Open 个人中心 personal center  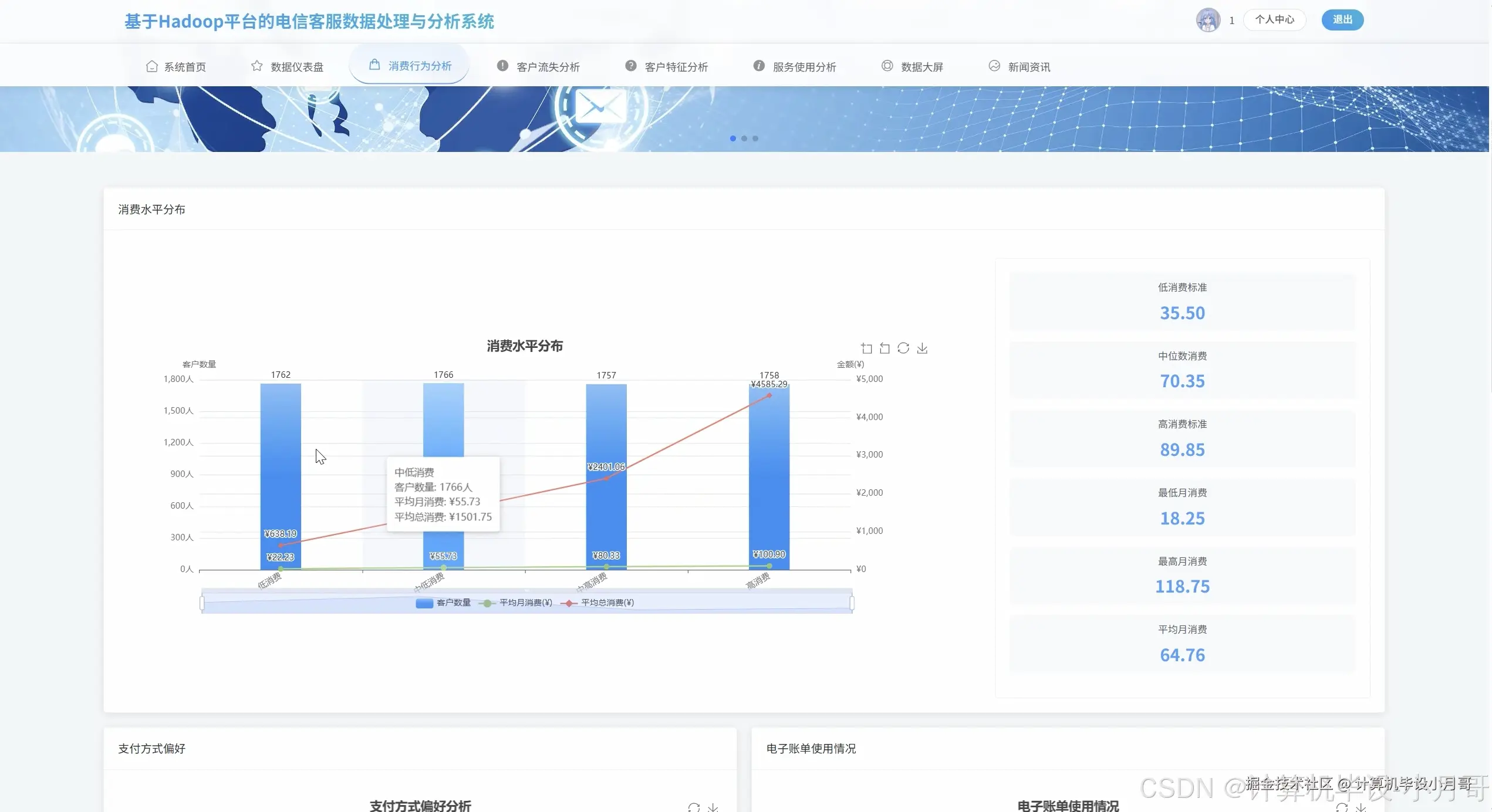[1274, 19]
